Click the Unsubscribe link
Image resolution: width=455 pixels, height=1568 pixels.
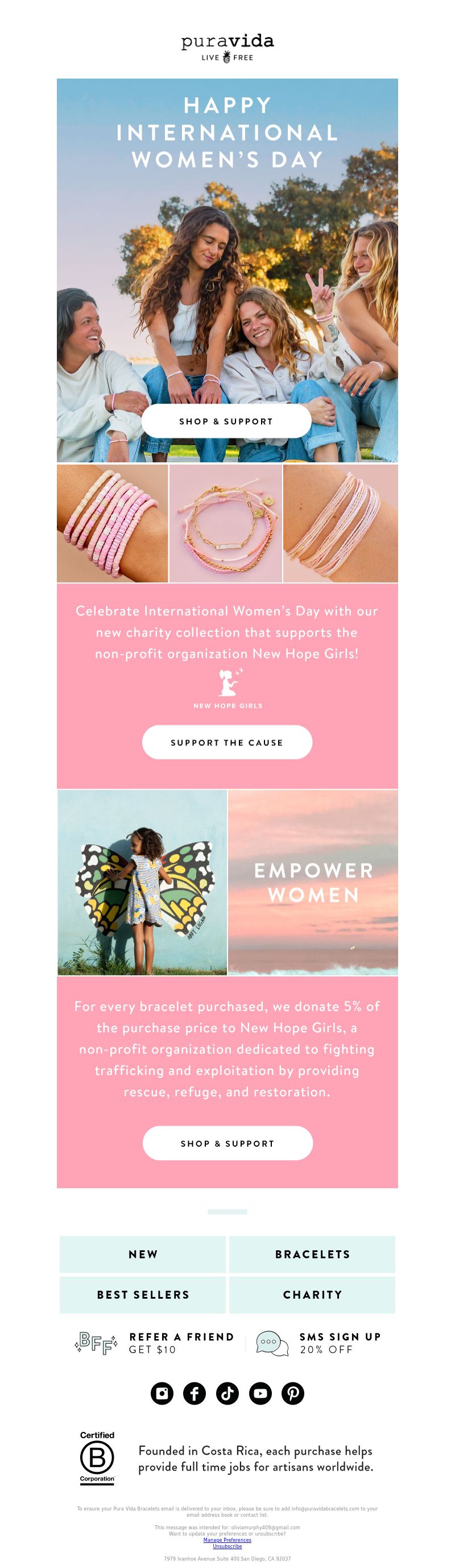[x=227, y=1546]
